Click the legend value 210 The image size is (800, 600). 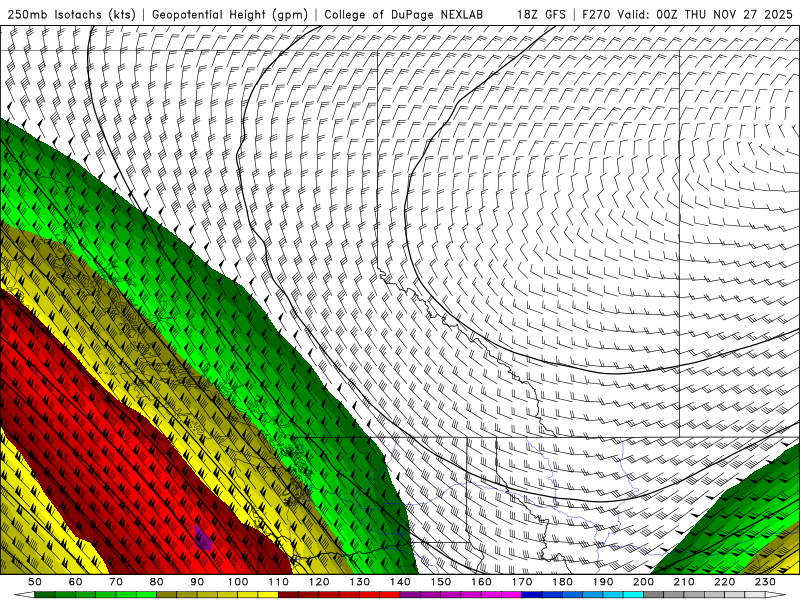tap(684, 582)
